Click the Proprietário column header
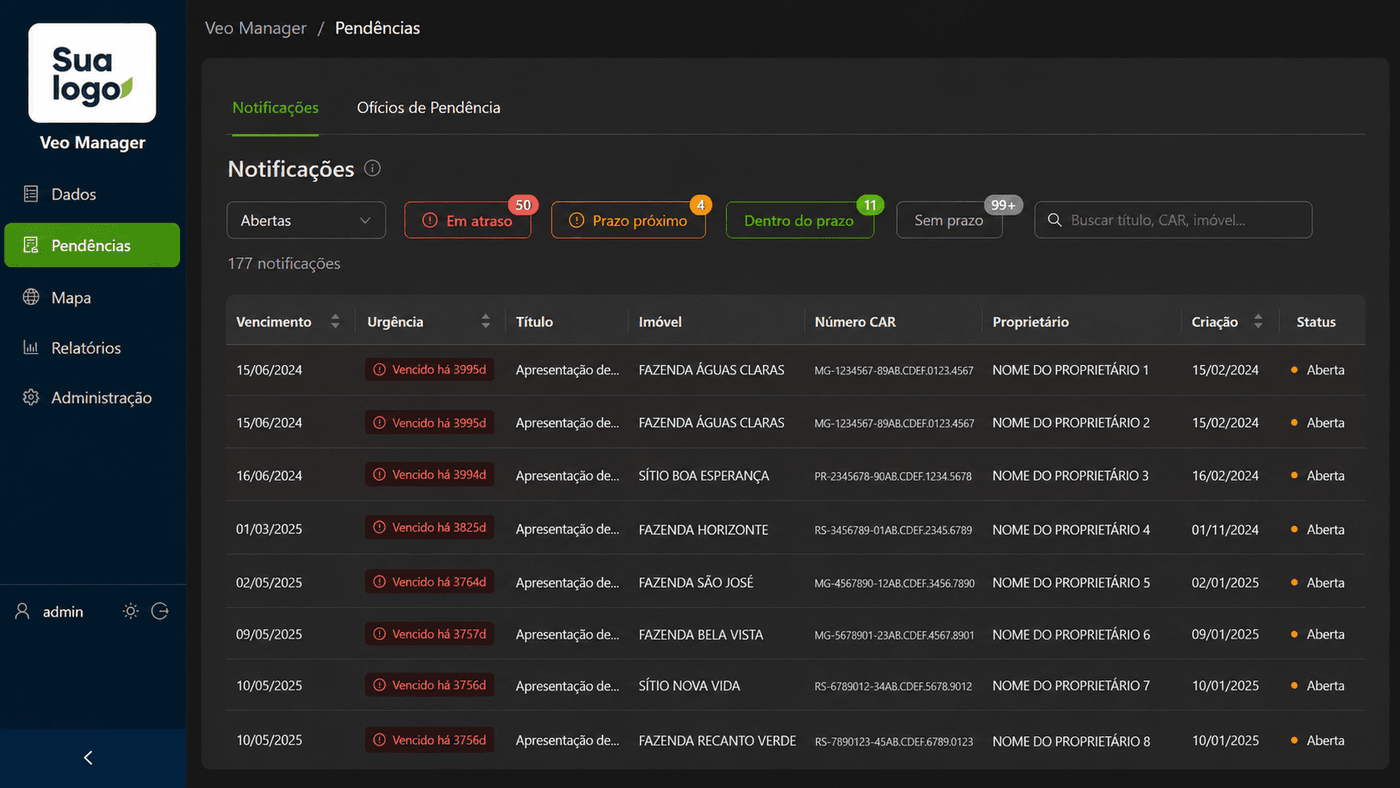 pyautogui.click(x=1031, y=322)
